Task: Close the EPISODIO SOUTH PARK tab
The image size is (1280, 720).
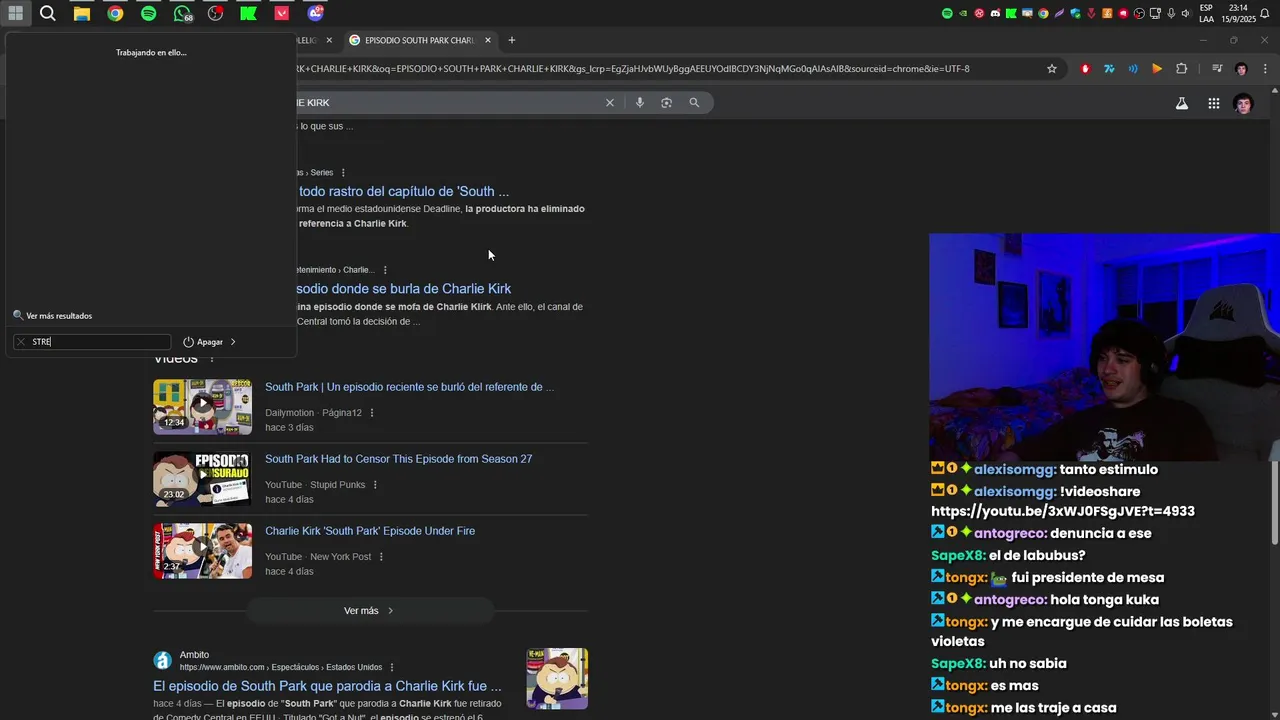Action: tap(488, 40)
